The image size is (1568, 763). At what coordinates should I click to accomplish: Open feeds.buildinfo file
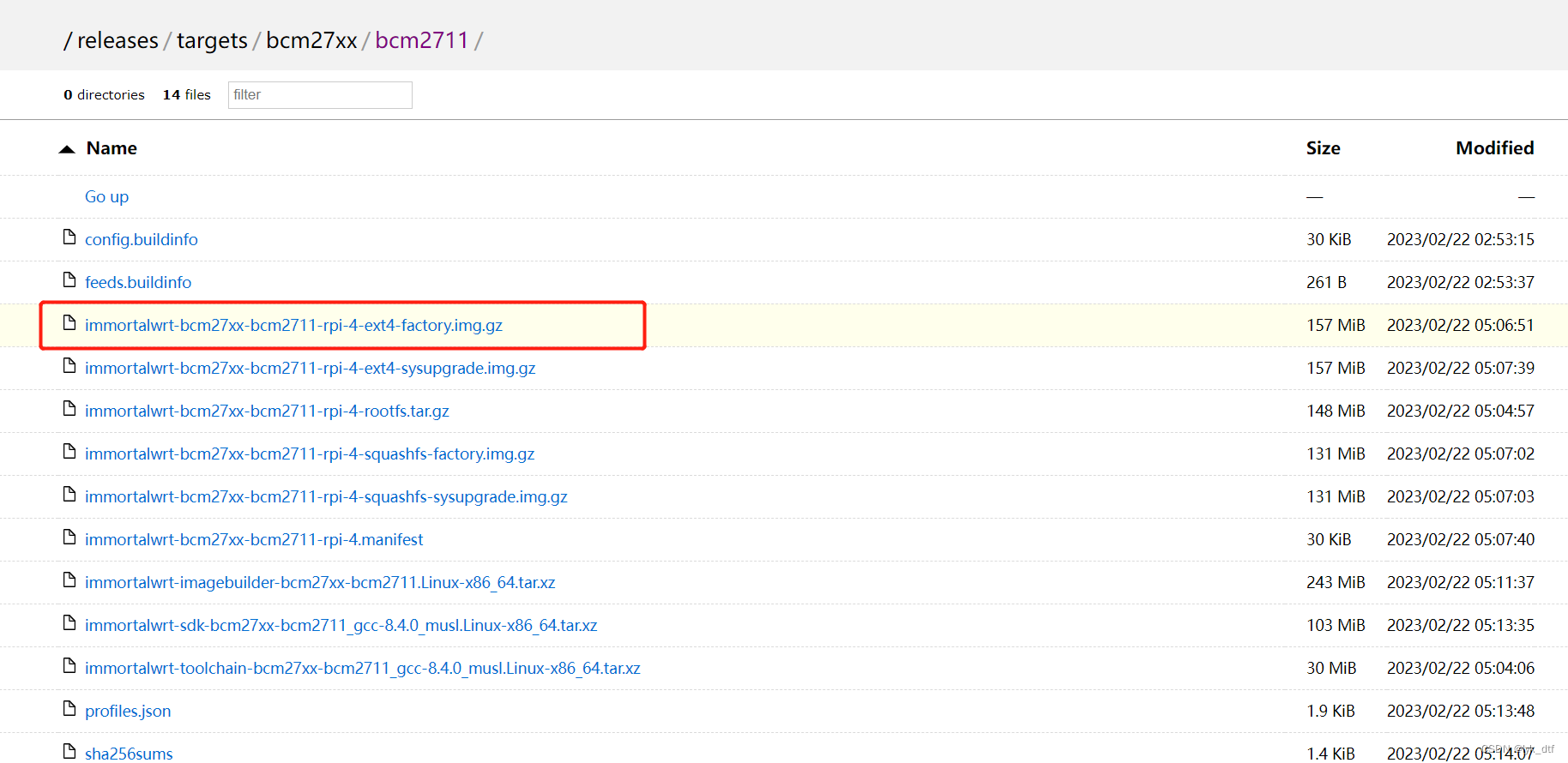pos(138,282)
